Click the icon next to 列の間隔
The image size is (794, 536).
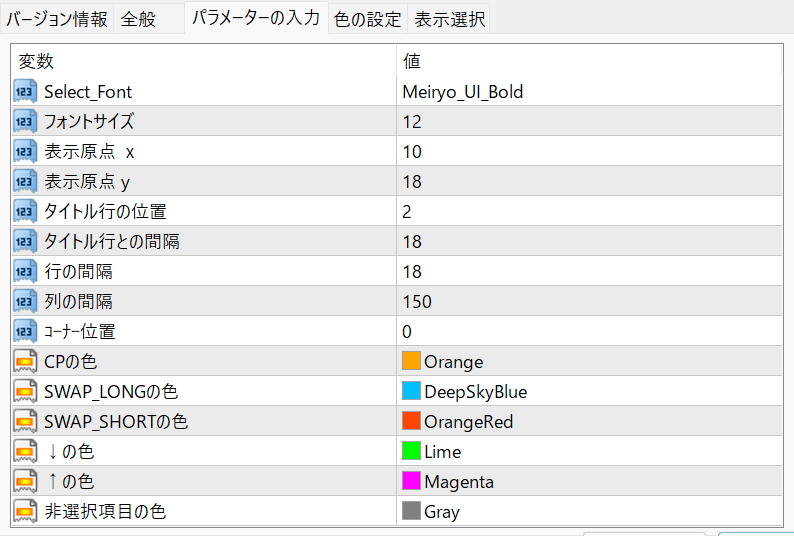[25, 302]
